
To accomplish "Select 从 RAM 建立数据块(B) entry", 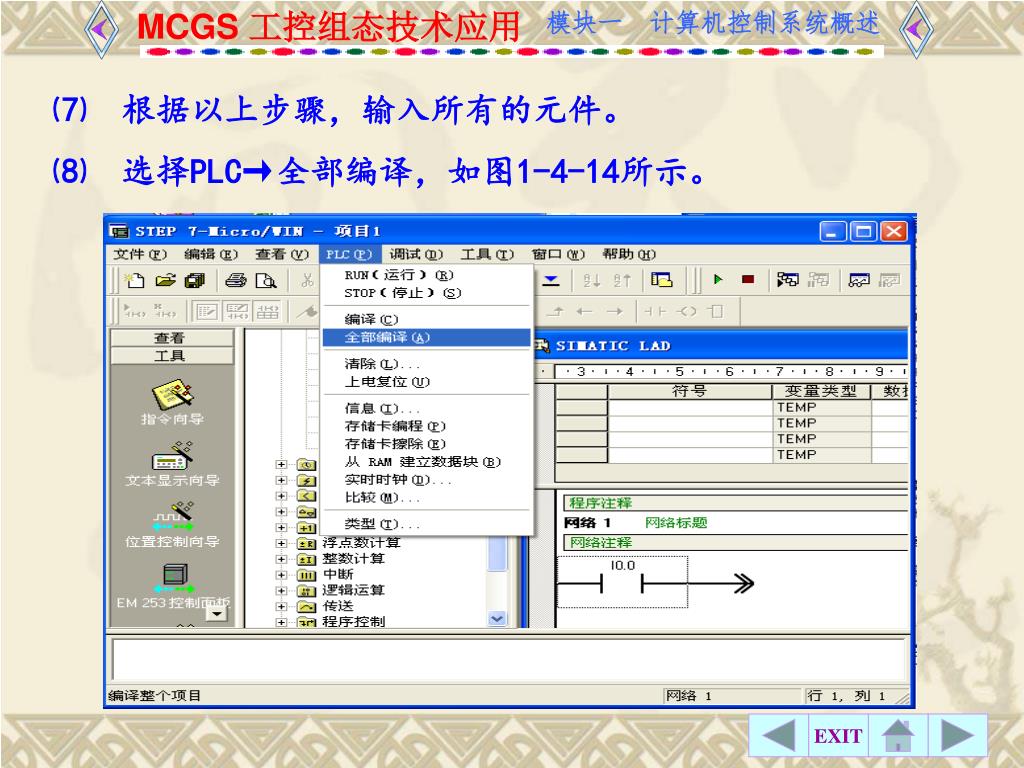I will tap(427, 462).
